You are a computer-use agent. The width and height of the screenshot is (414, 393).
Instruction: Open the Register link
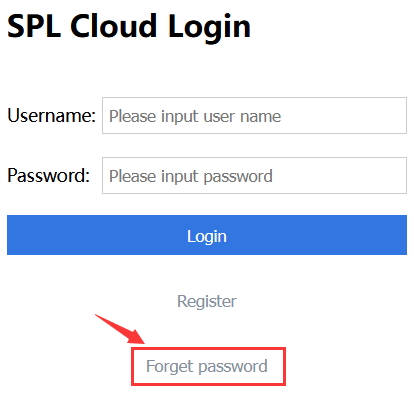207,302
